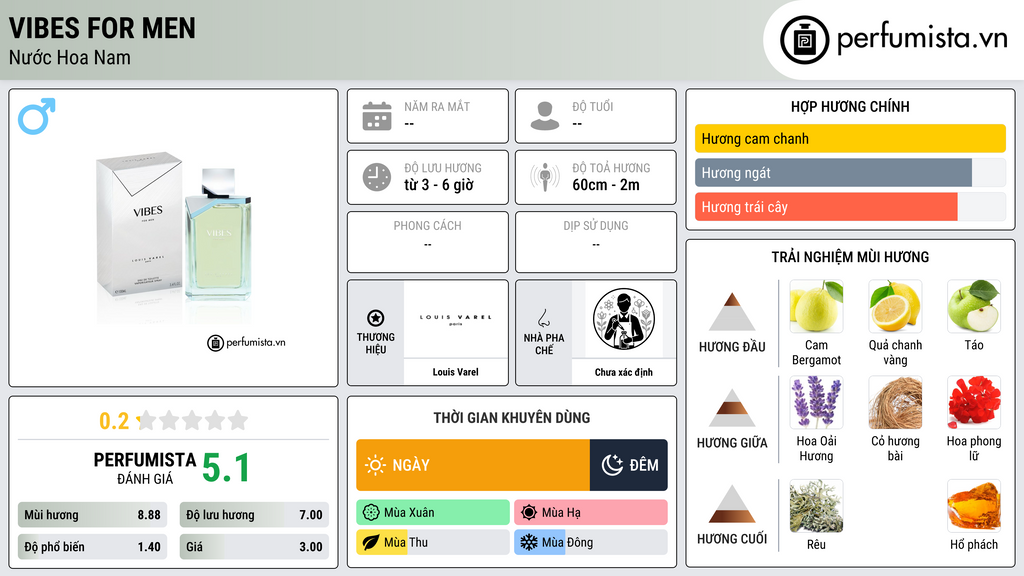Click the Hợp hương chính heading

[x=850, y=106]
